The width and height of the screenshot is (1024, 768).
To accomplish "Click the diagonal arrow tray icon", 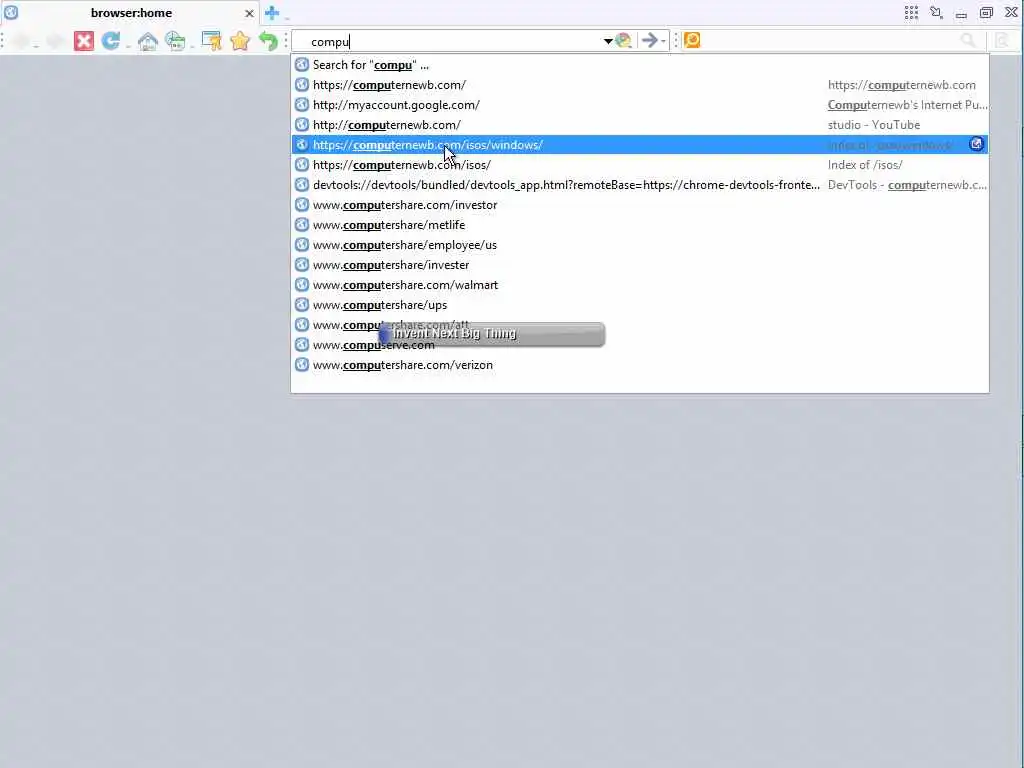I will coord(936,12).
